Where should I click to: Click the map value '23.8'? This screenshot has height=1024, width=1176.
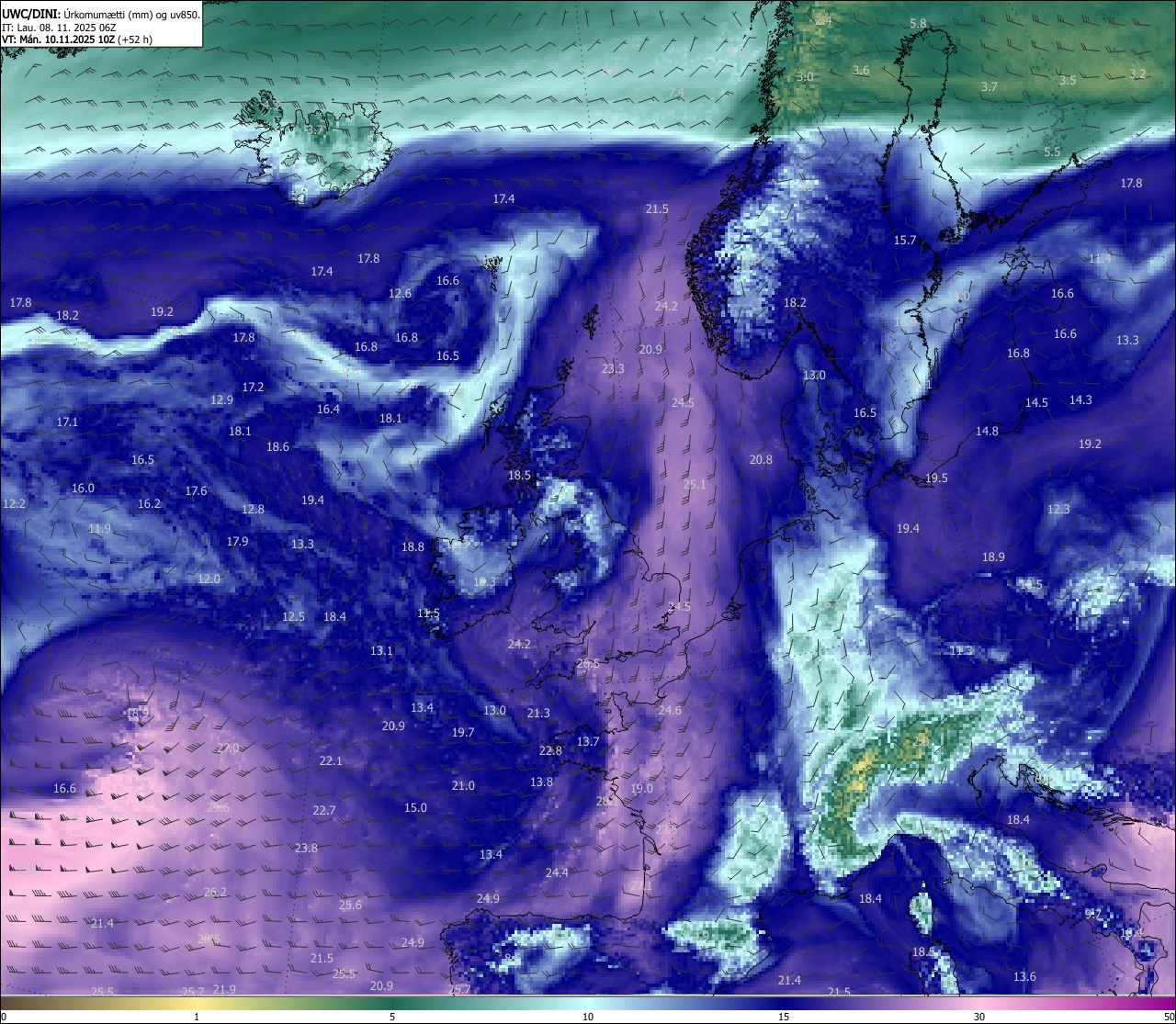(306, 849)
